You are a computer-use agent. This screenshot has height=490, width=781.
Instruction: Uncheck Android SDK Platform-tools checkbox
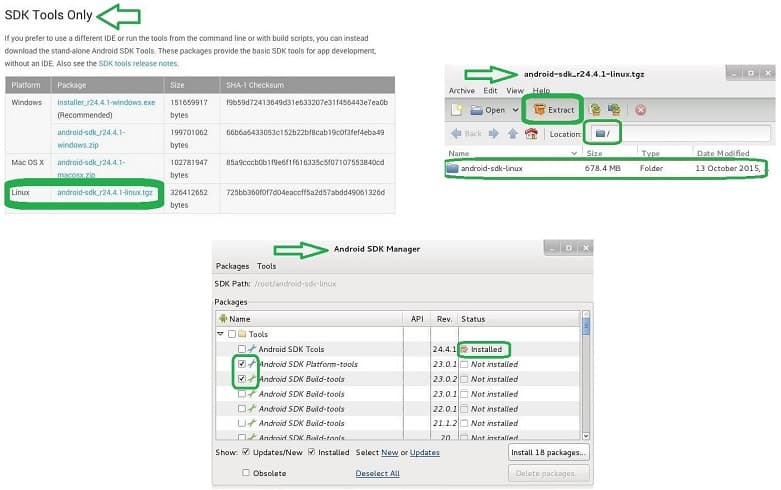point(242,364)
